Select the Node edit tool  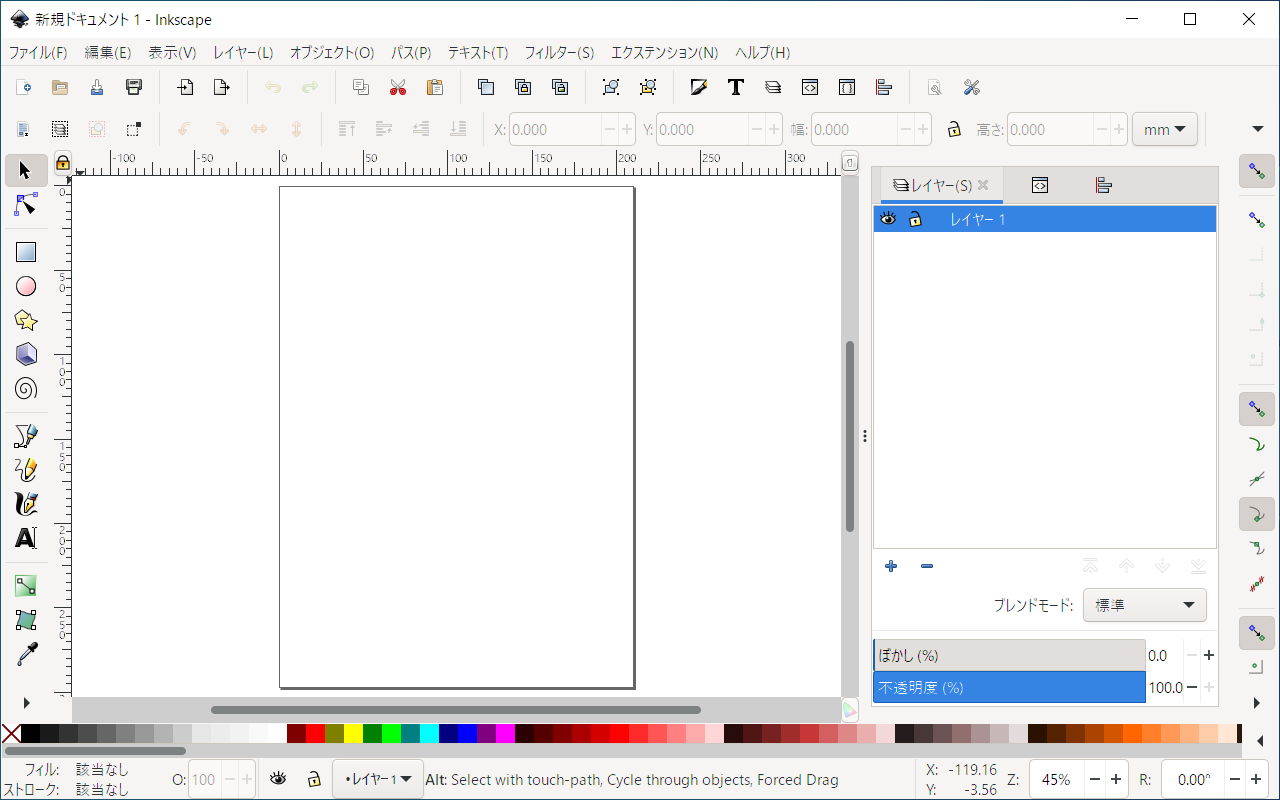pos(26,205)
